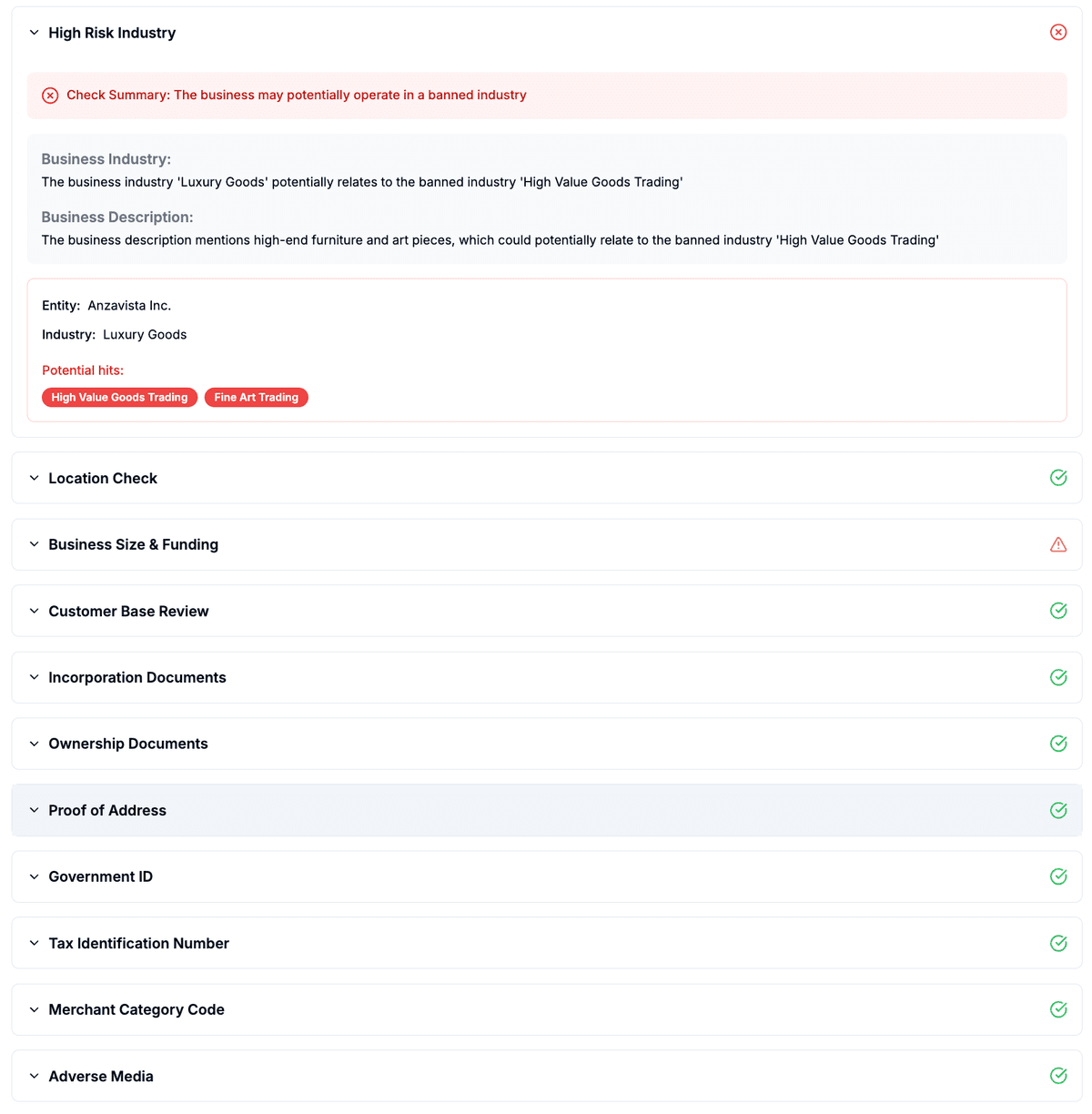Click the green check icon on Location Check
Screen dimensions: 1092x1114
coord(1058,477)
